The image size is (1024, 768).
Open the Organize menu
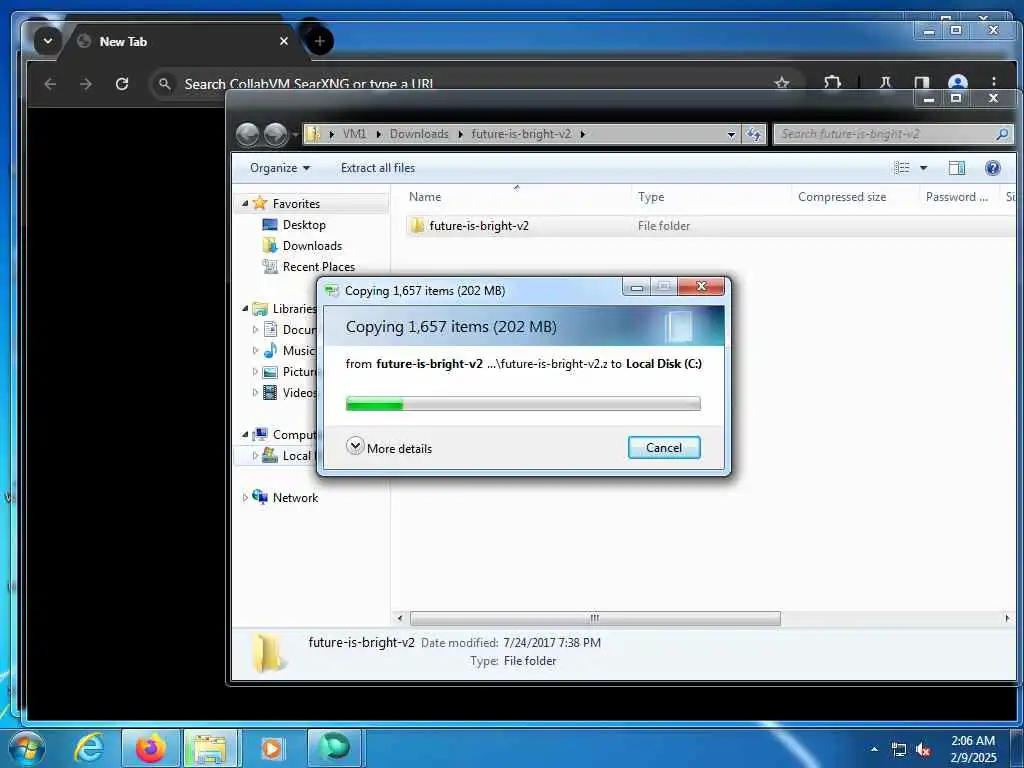pyautogui.click(x=280, y=168)
